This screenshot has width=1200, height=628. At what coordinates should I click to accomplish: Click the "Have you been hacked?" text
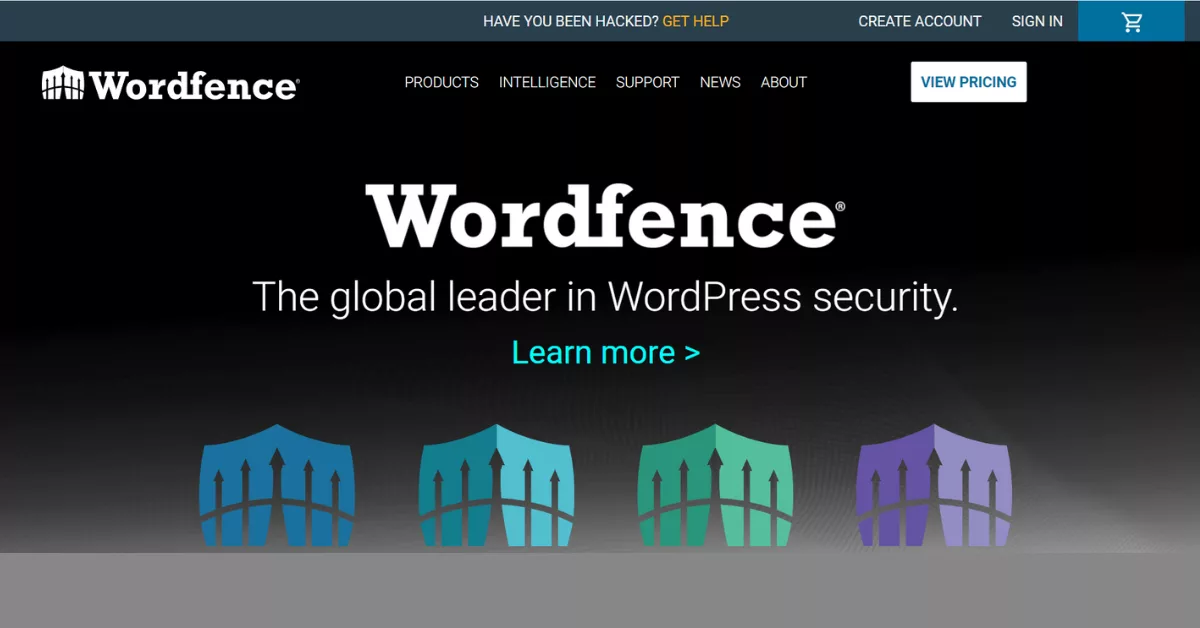pyautogui.click(x=570, y=21)
